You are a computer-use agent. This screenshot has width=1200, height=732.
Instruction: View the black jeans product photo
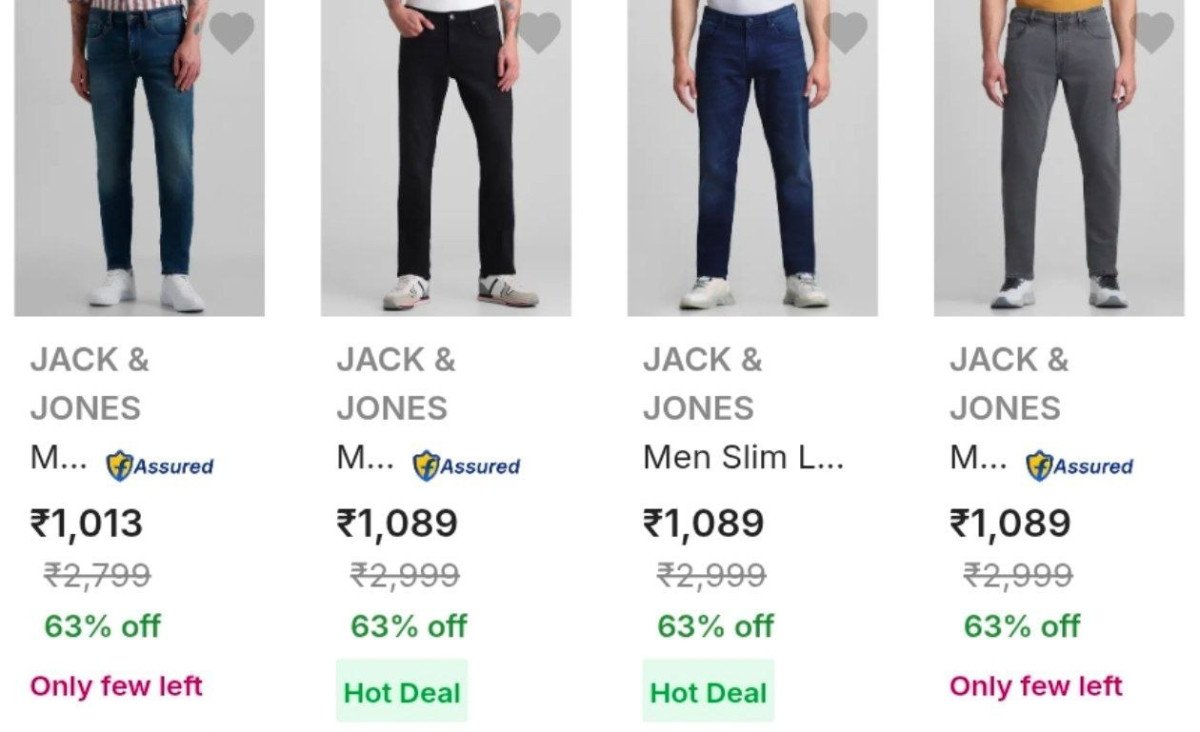[445, 160]
